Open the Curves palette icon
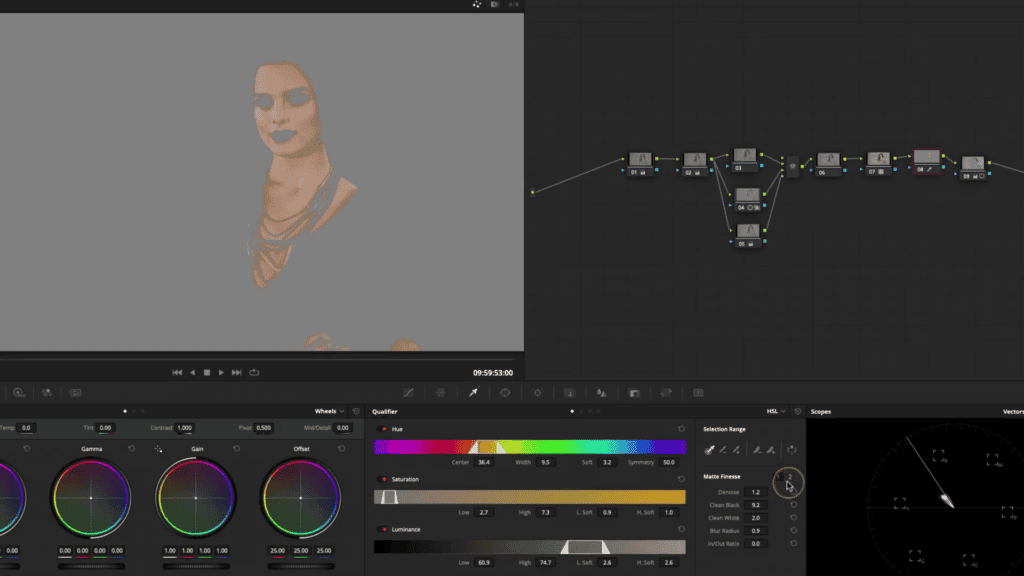This screenshot has height=576, width=1024. [x=409, y=392]
